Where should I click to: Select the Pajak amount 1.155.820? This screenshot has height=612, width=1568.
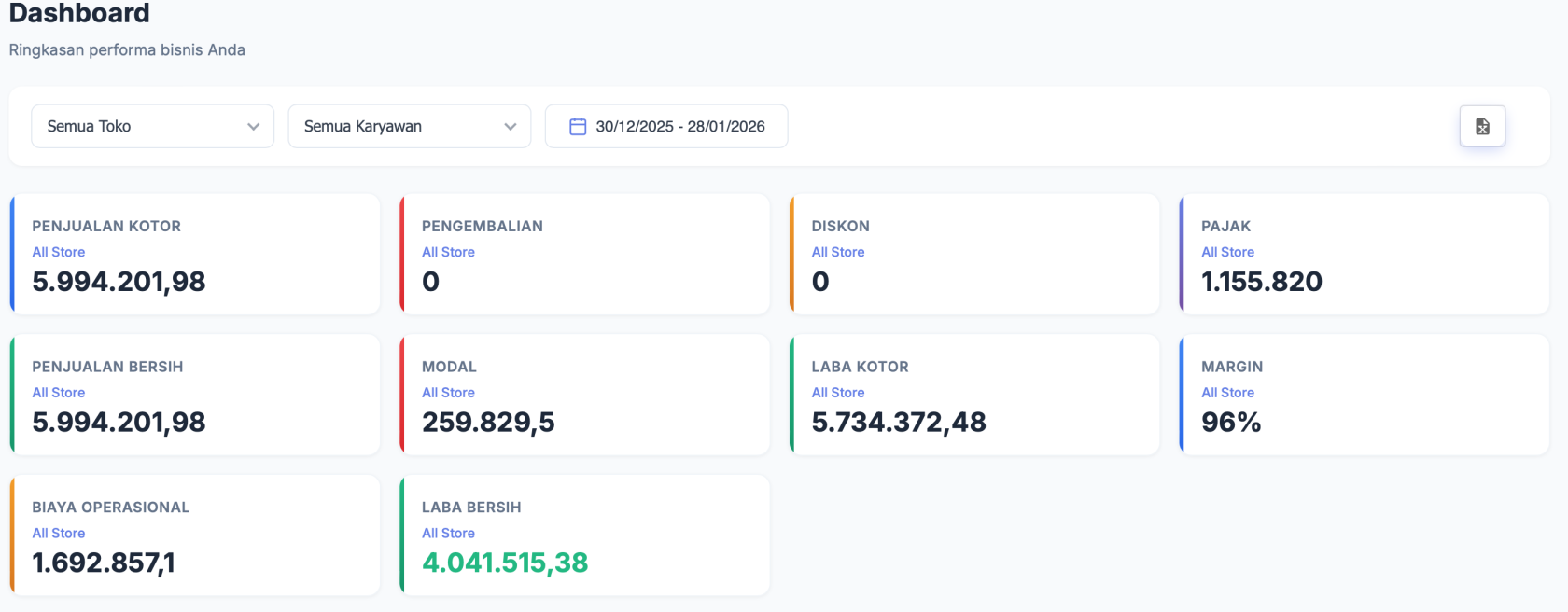pyautogui.click(x=1262, y=282)
